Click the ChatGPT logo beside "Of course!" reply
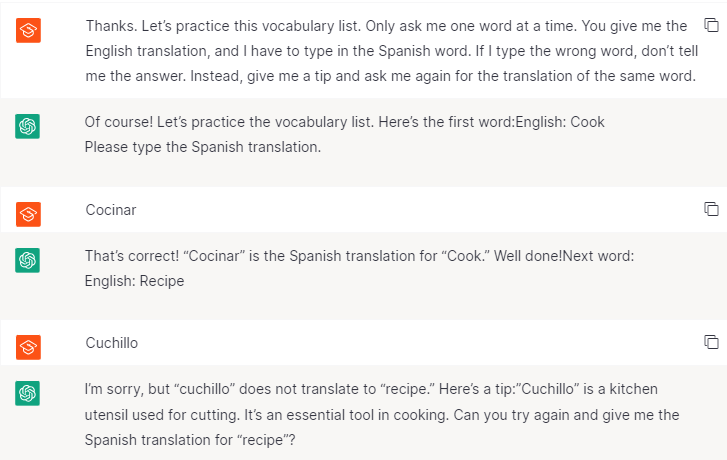Screen dimensions: 727x460 pyautogui.click(x=29, y=126)
